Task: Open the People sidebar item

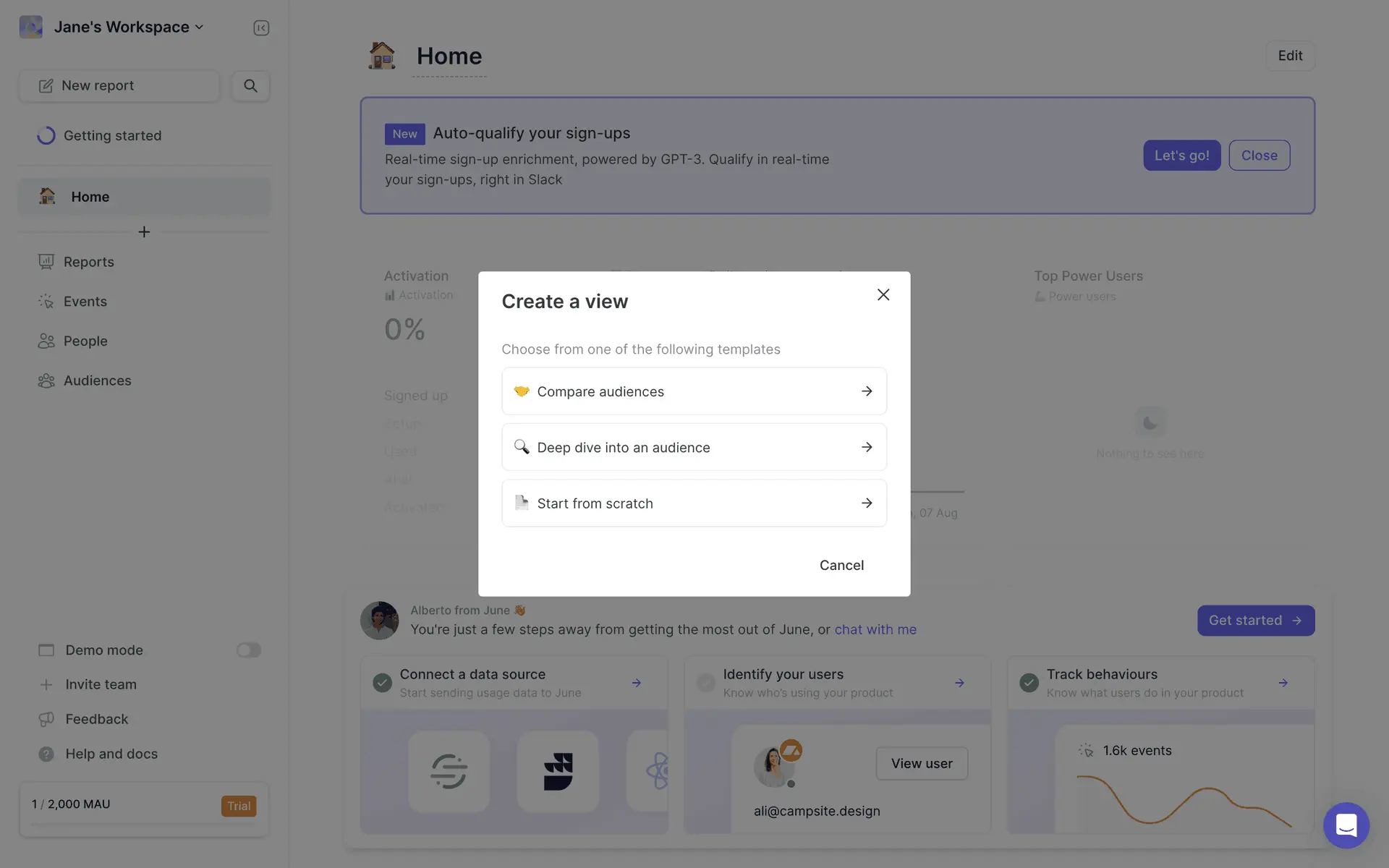Action: click(x=85, y=341)
